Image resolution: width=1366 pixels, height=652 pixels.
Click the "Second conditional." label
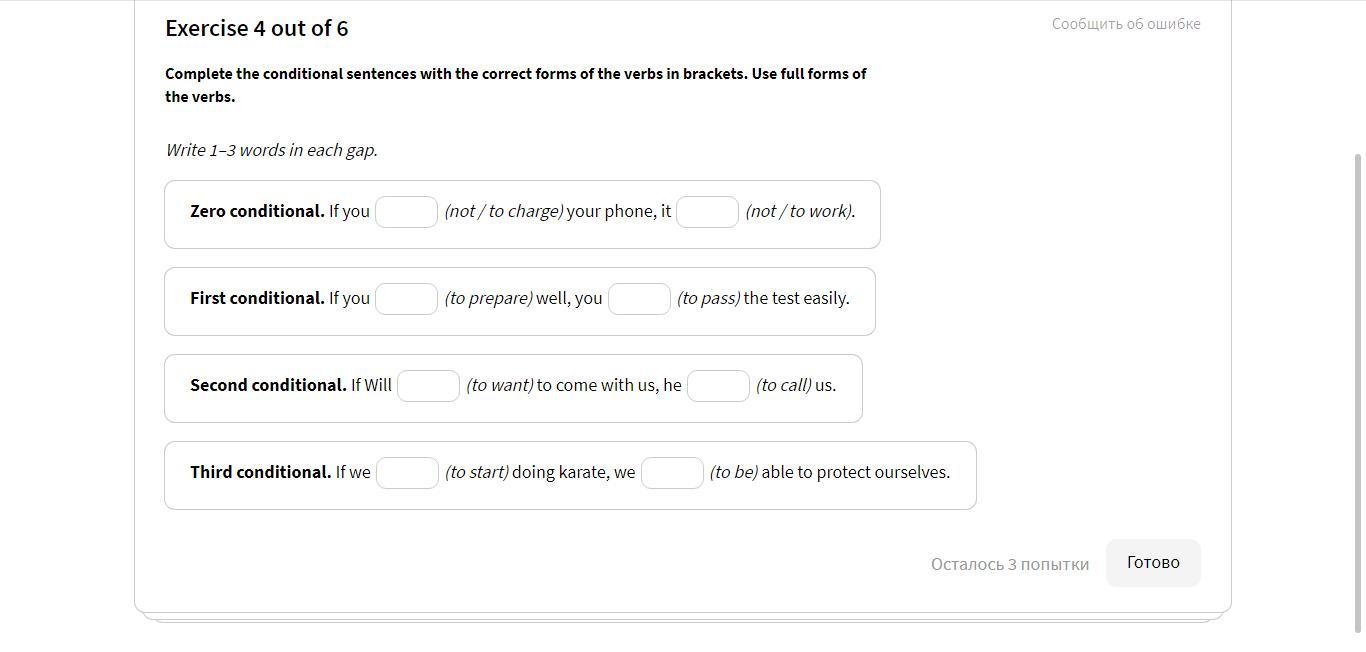click(x=268, y=385)
